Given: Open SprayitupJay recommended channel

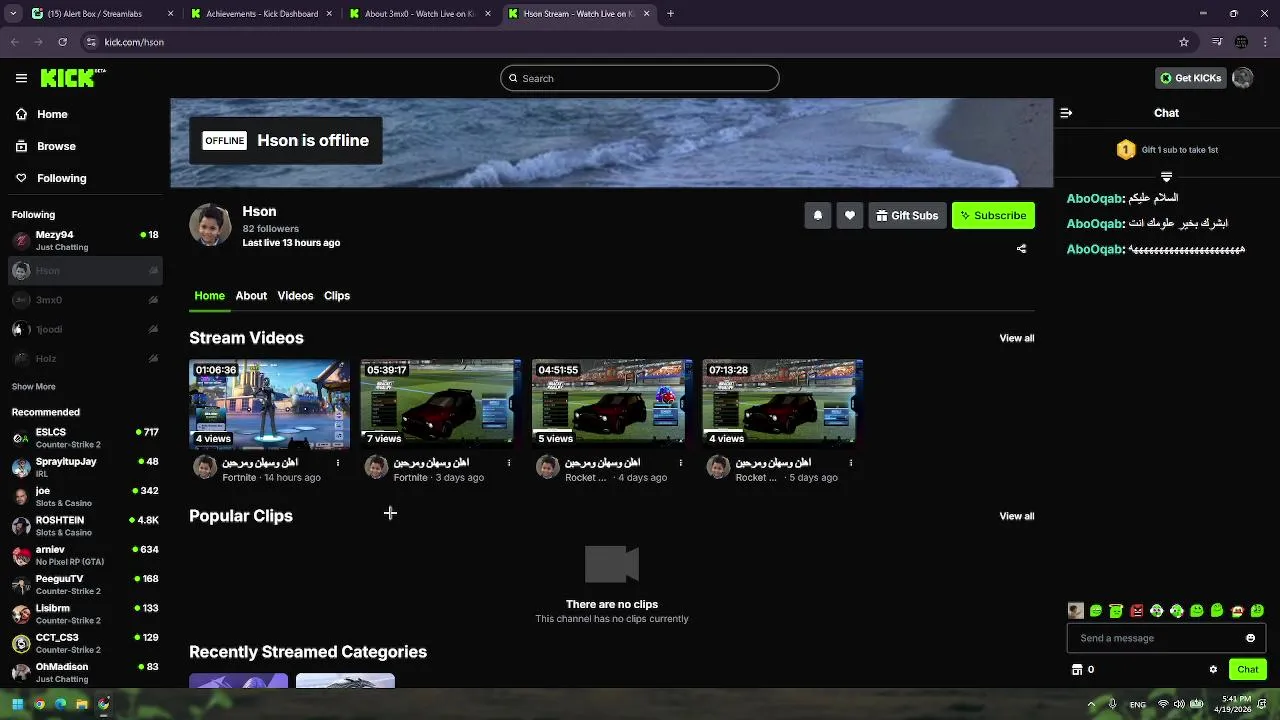Looking at the screenshot, I should (85, 467).
